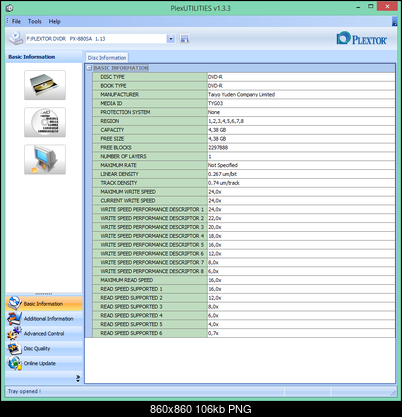The height and width of the screenshot is (417, 402).
Task: Go to Basic Information section
Action: (x=44, y=304)
